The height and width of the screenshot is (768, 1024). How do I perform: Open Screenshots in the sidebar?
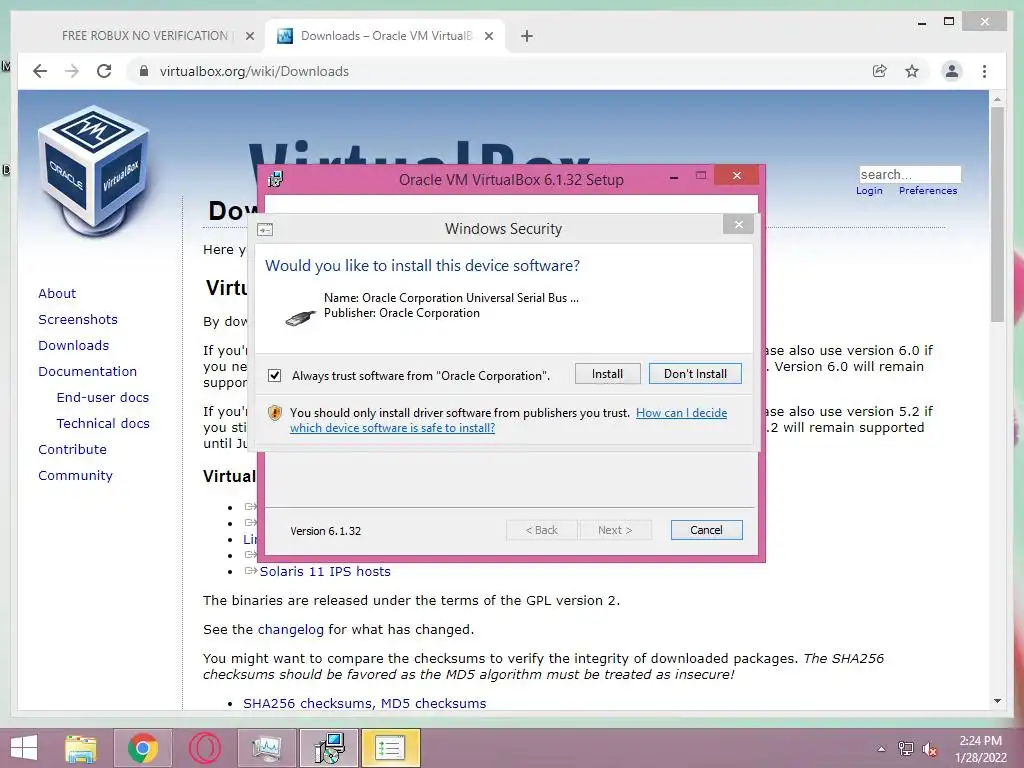[x=78, y=319]
